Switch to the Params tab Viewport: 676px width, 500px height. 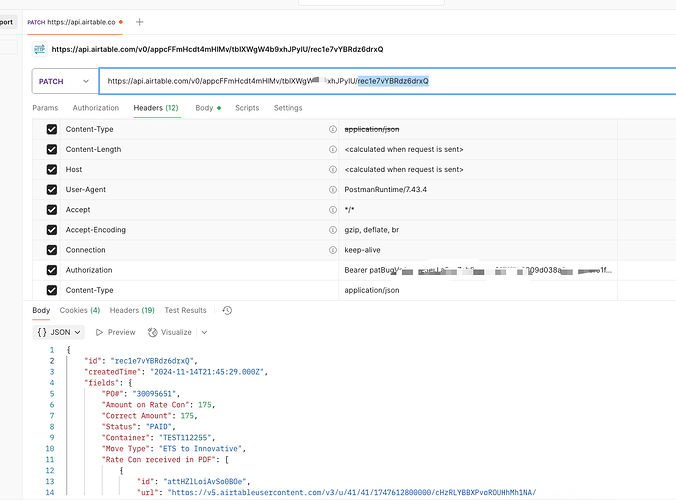point(45,108)
